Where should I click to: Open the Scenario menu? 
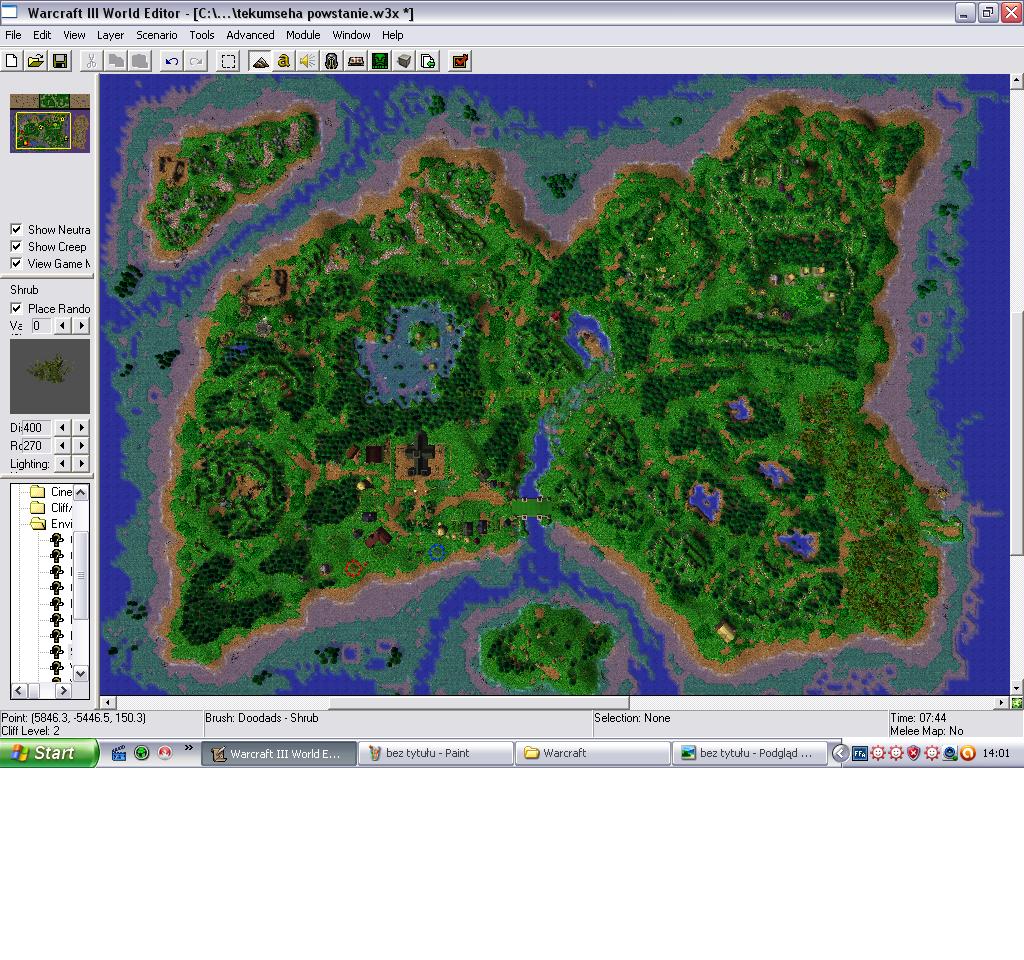157,35
